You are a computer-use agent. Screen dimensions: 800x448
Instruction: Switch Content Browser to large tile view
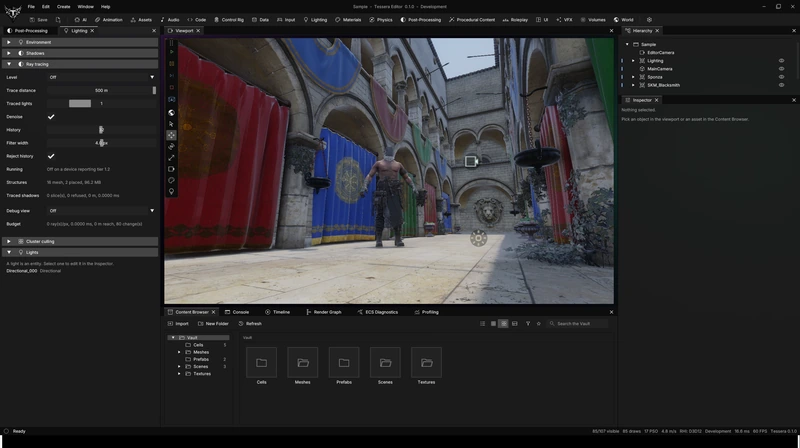[493, 323]
